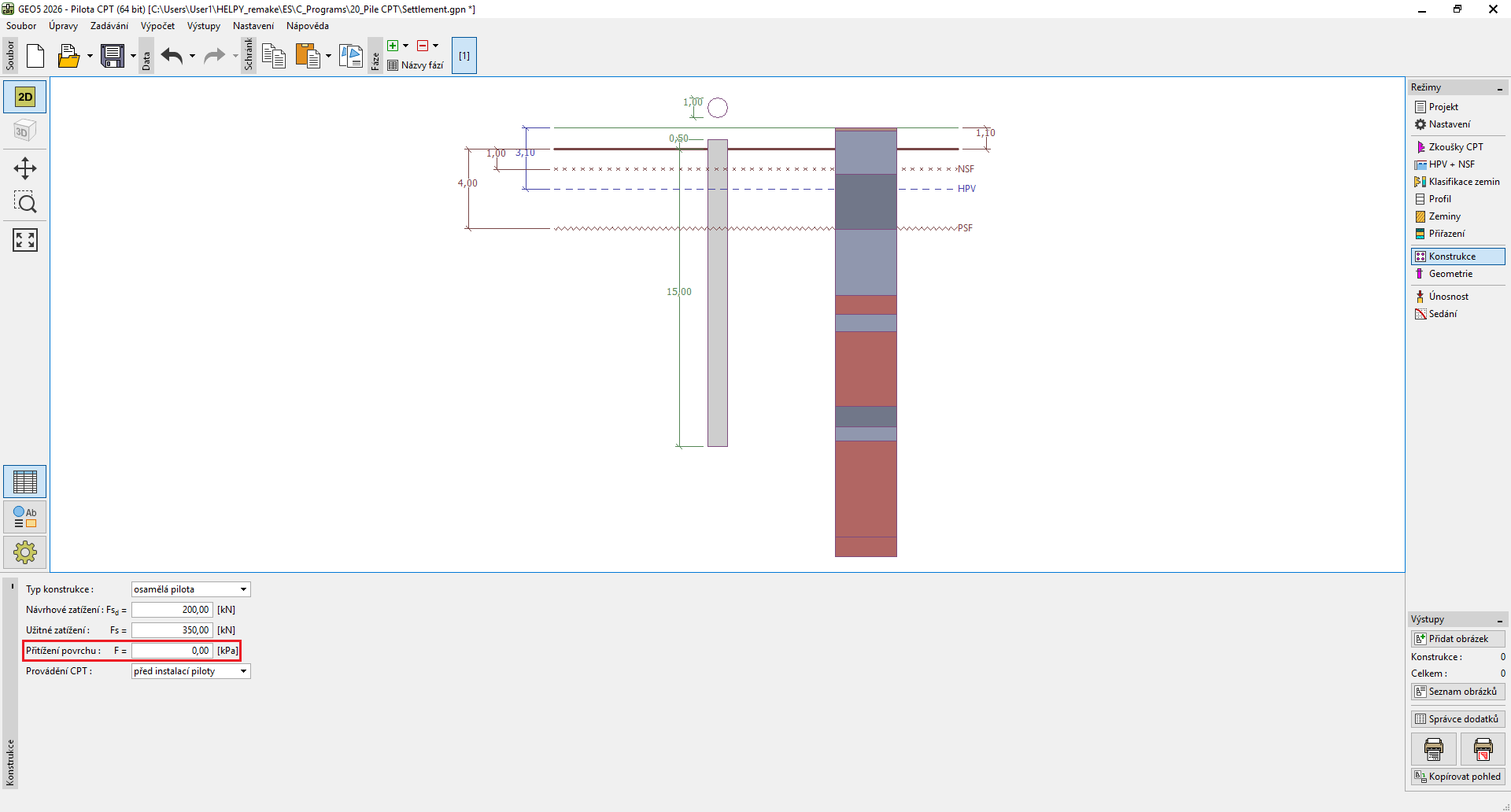
Task: Open the Výpočet menu
Action: coord(157,26)
